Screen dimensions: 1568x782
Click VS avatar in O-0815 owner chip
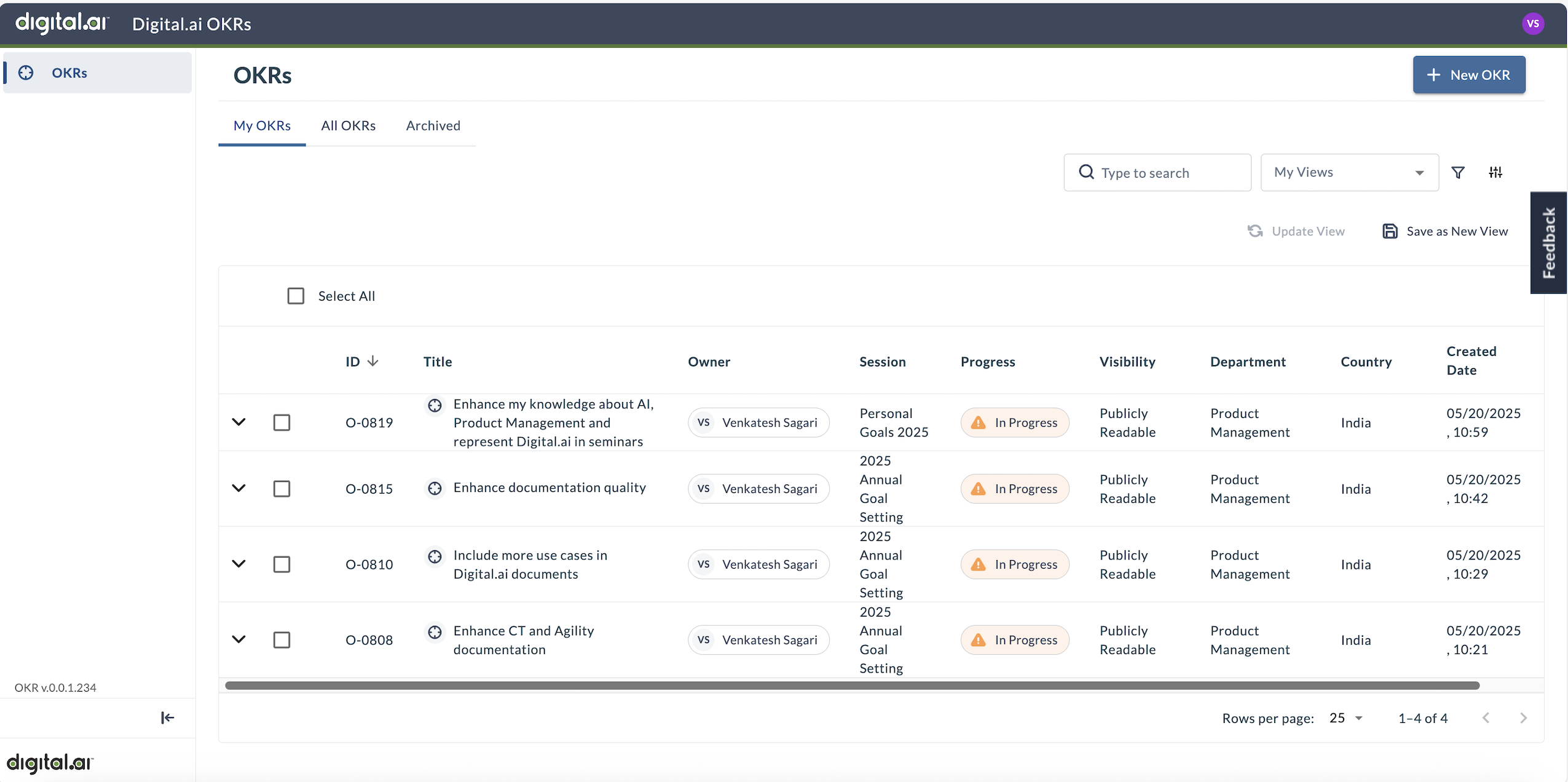pyautogui.click(x=703, y=489)
